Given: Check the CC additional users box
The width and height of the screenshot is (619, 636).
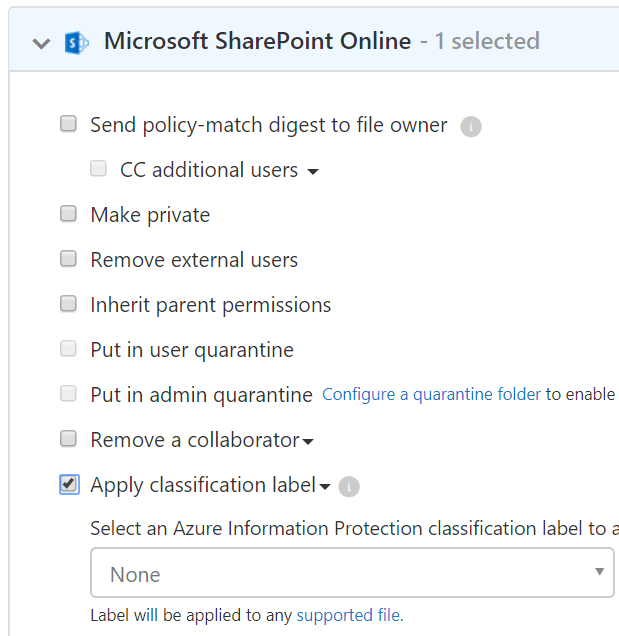Looking at the screenshot, I should (x=98, y=170).
